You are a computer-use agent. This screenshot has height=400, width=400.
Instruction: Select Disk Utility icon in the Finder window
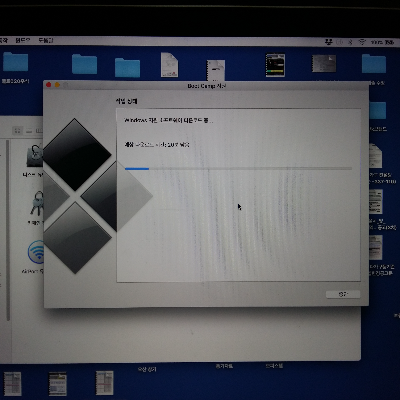[x=35, y=155]
